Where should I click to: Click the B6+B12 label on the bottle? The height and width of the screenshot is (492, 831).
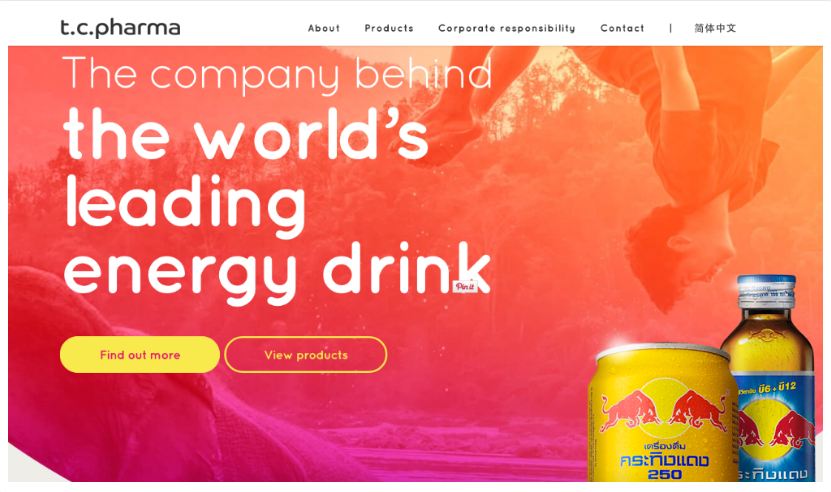click(x=777, y=389)
